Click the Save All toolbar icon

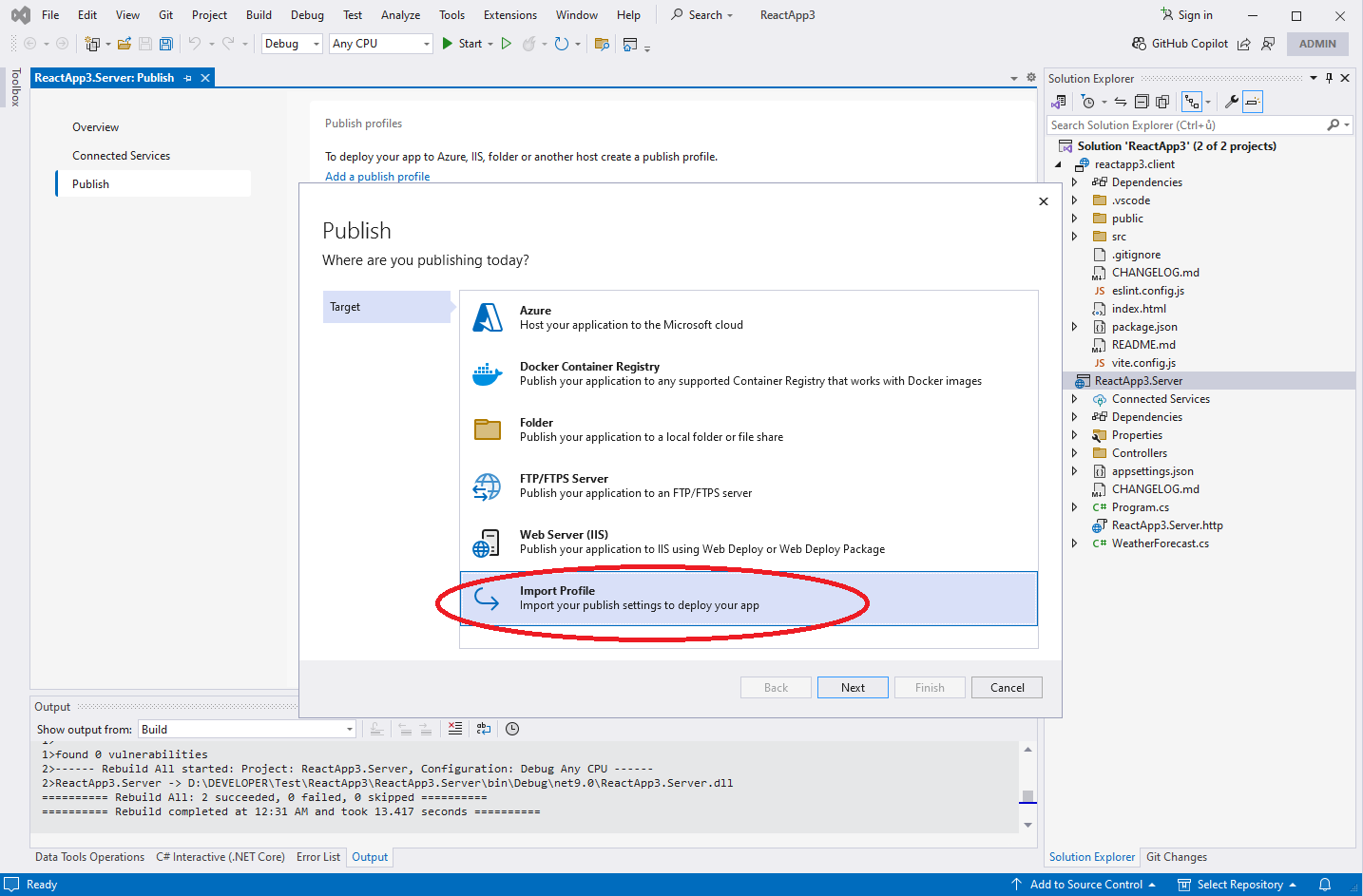(x=166, y=44)
